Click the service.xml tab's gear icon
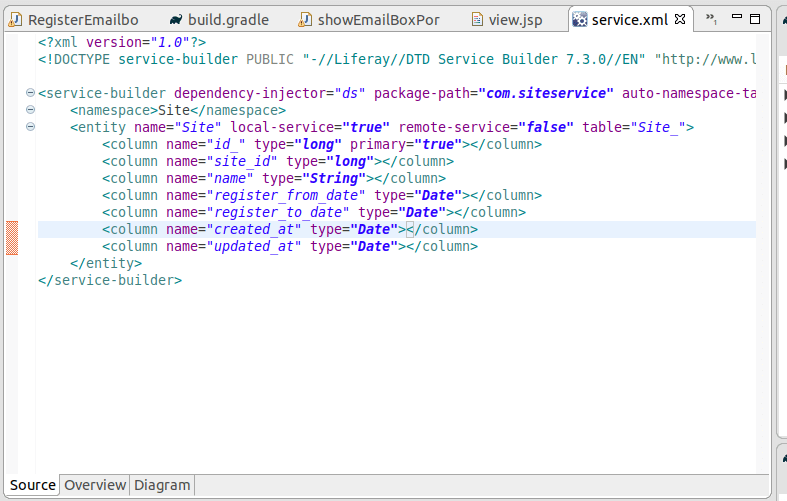This screenshot has width=787, height=501. (x=579, y=20)
